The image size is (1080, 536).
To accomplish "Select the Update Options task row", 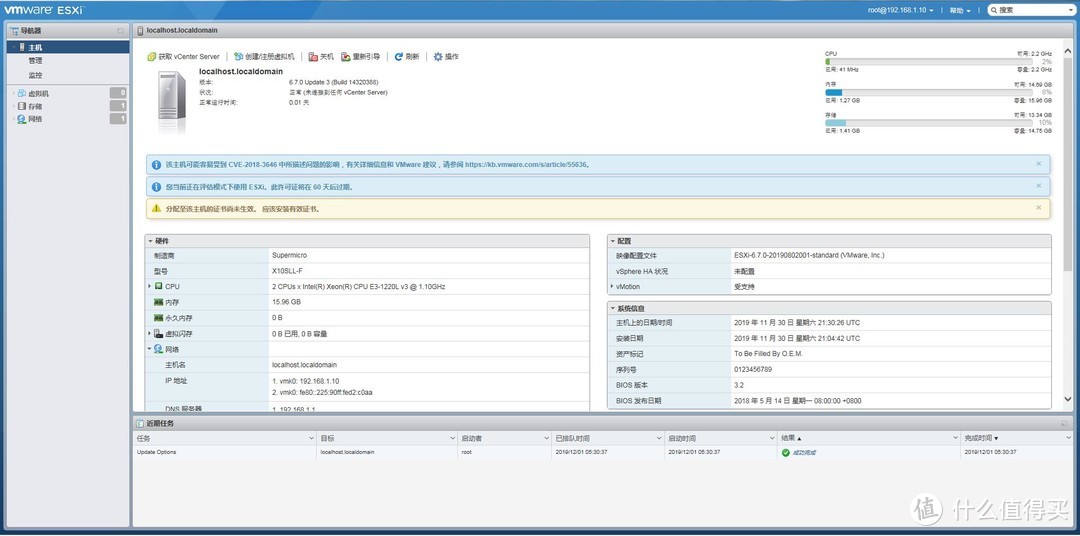I will (603, 453).
